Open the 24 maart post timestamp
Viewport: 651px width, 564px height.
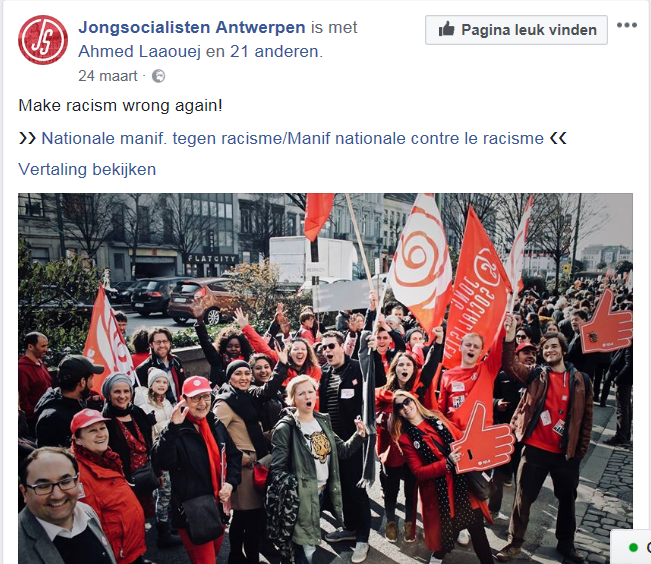tap(108, 76)
